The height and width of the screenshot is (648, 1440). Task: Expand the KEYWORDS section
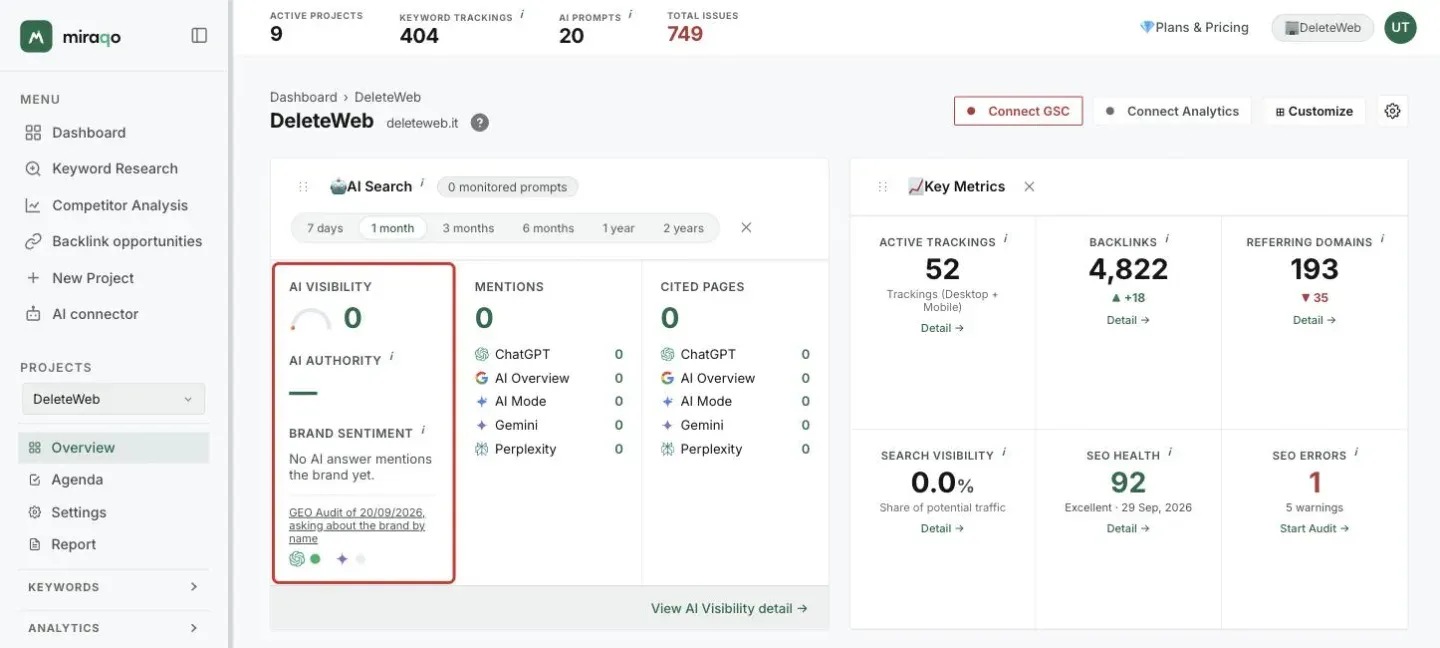[113, 587]
